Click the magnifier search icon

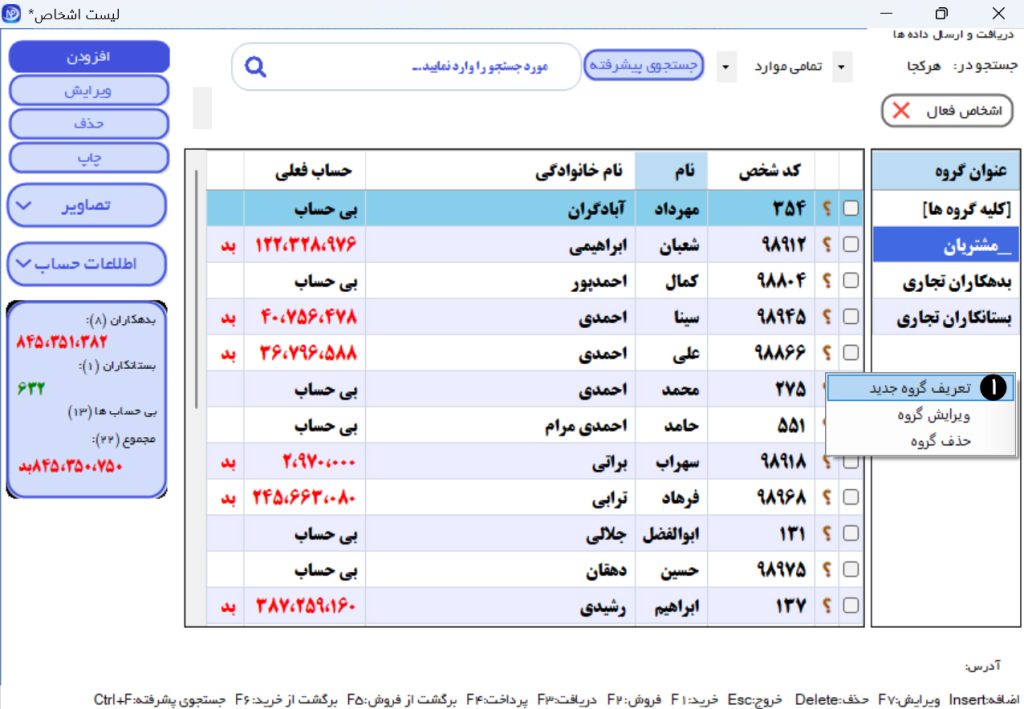pos(255,66)
